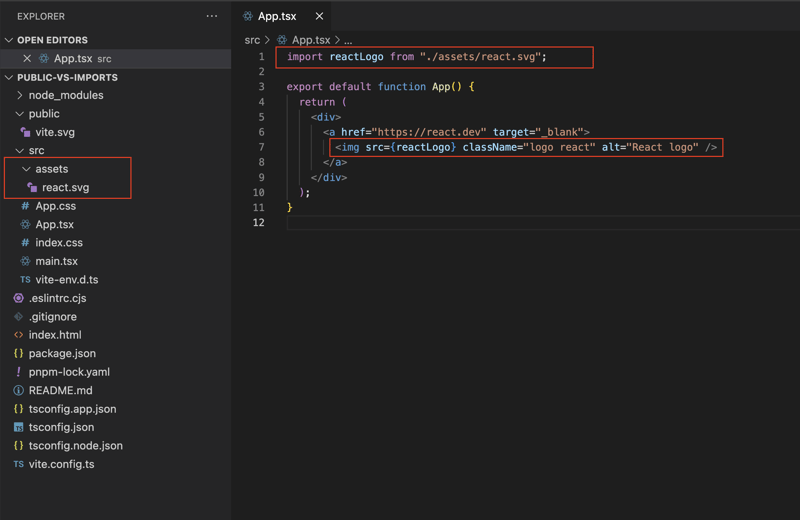The width and height of the screenshot is (800, 520).
Task: Open package.json file
Action: click(x=62, y=354)
